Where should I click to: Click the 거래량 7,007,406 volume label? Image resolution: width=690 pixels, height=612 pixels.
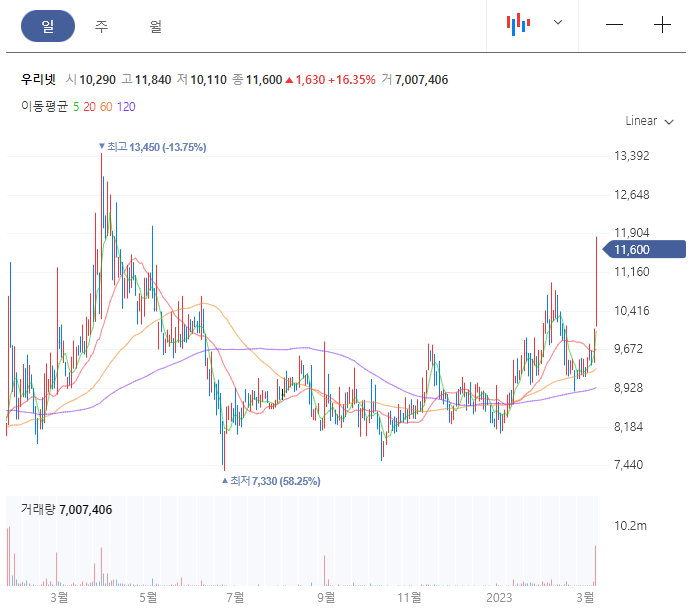pyautogui.click(x=66, y=509)
